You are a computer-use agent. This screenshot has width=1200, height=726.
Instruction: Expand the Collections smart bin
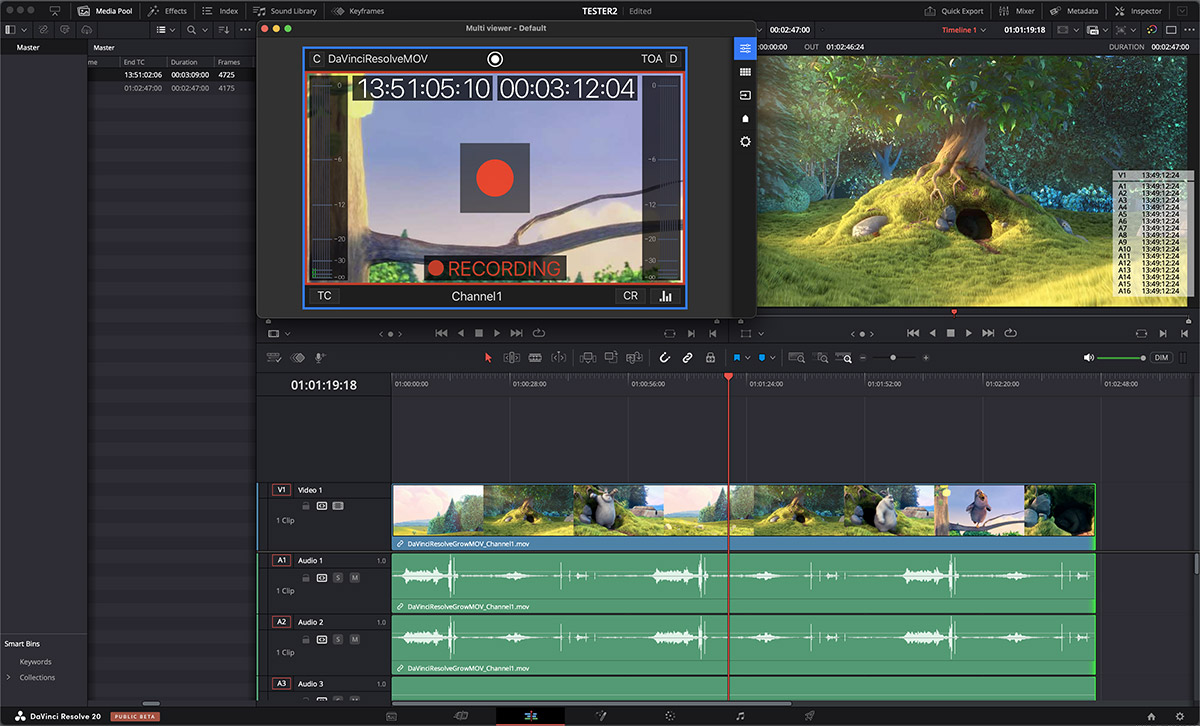pyautogui.click(x=9, y=678)
